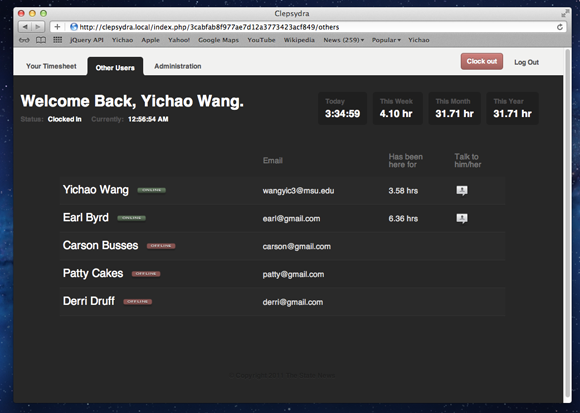580x413 pixels.
Task: Click the Log Out link
Action: (x=526, y=62)
